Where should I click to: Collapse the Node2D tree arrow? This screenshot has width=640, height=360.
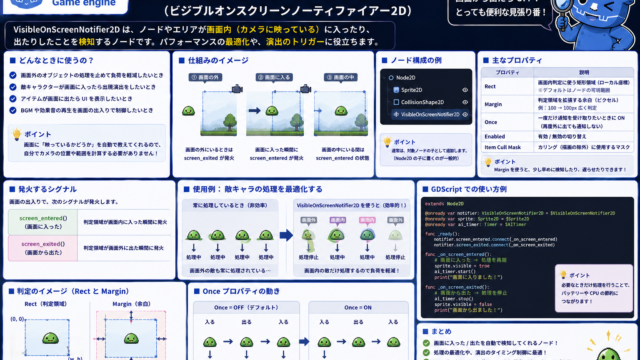[x=384, y=78]
